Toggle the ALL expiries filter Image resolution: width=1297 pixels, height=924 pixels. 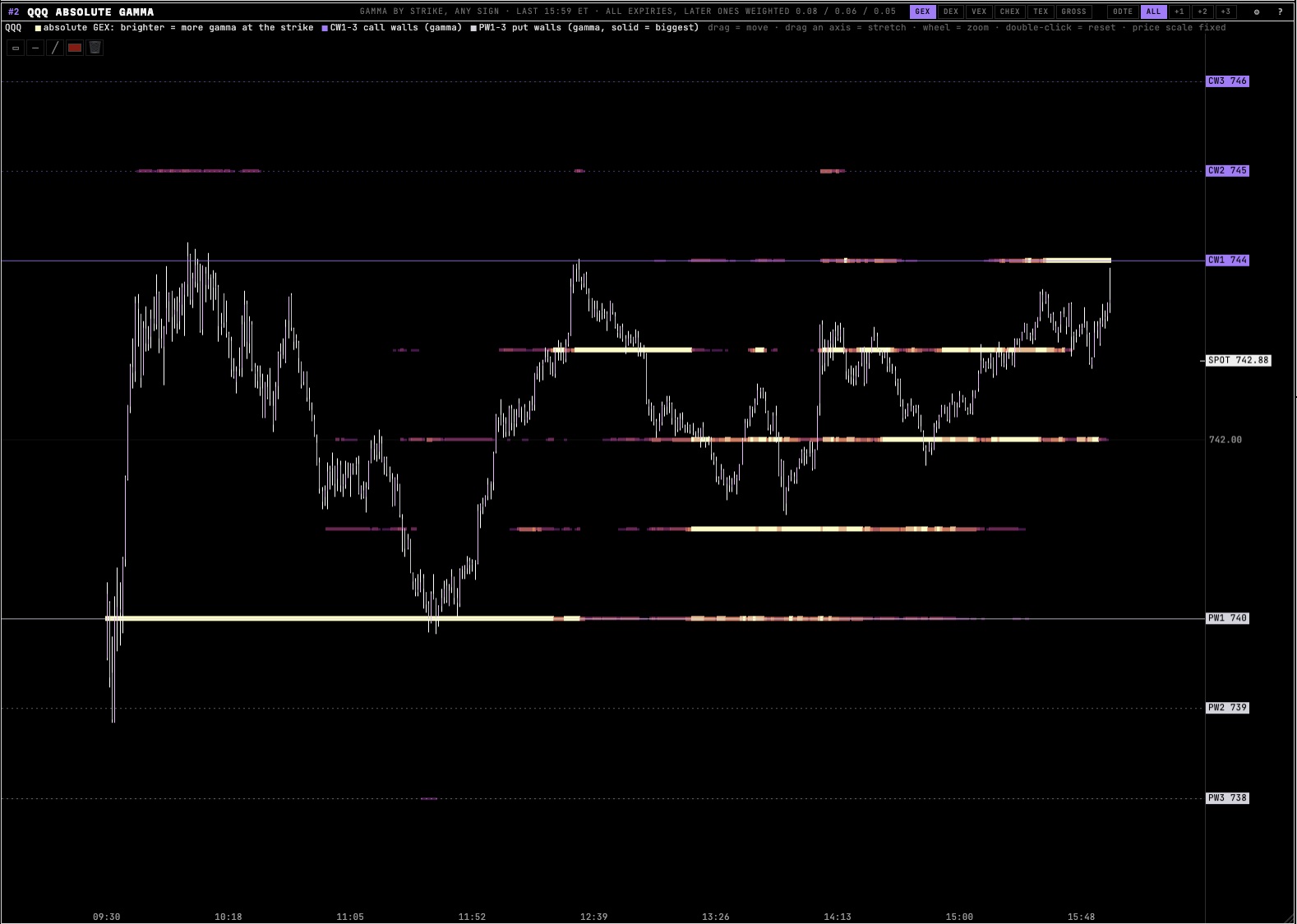click(1153, 12)
